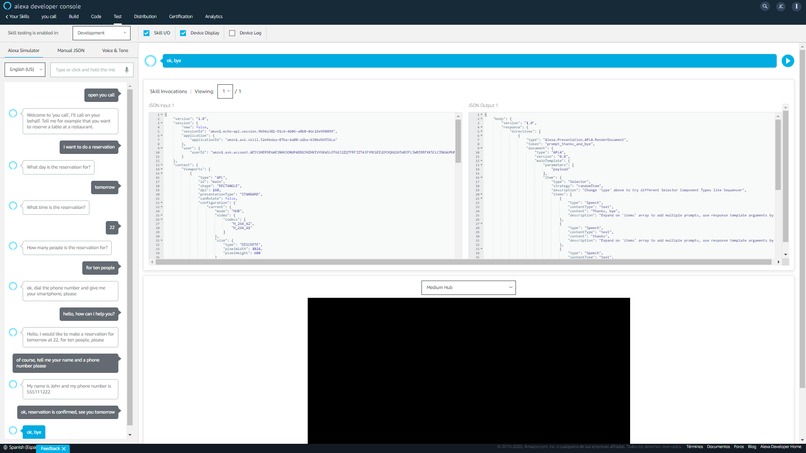This screenshot has width=806, height=453.
Task: Open the vertical more-options menu icon
Action: coord(796,6)
